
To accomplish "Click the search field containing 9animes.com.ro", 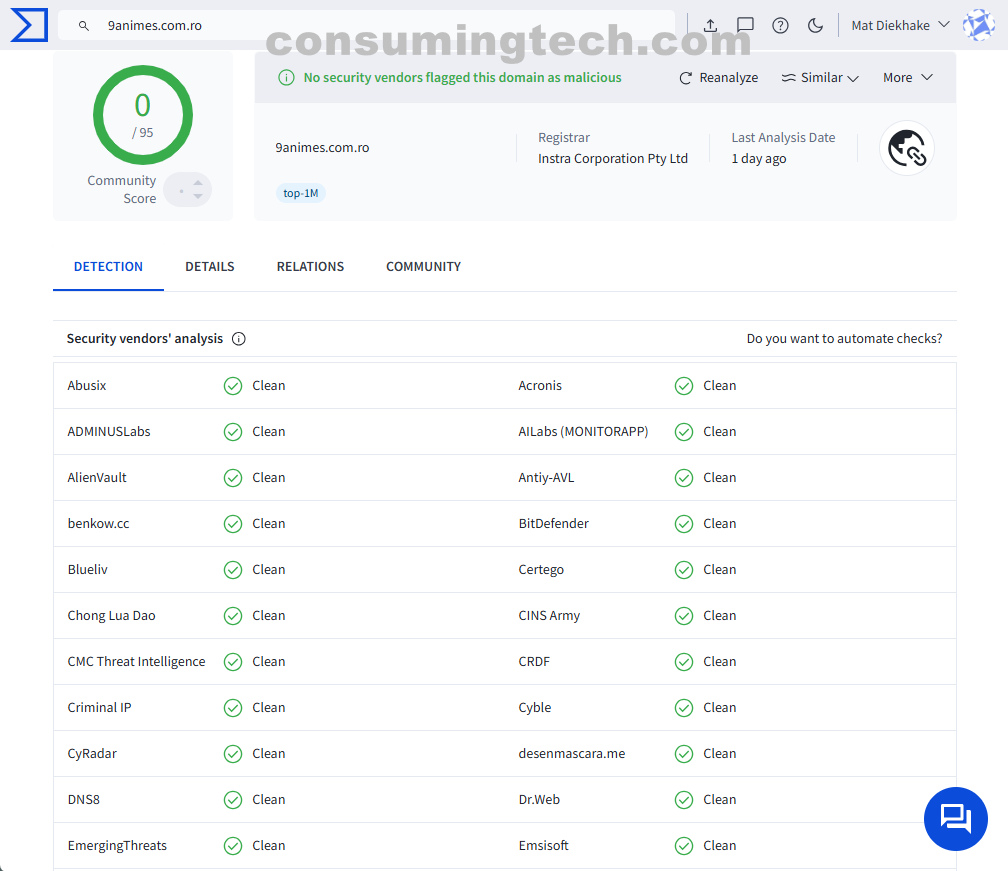I will (x=380, y=25).
